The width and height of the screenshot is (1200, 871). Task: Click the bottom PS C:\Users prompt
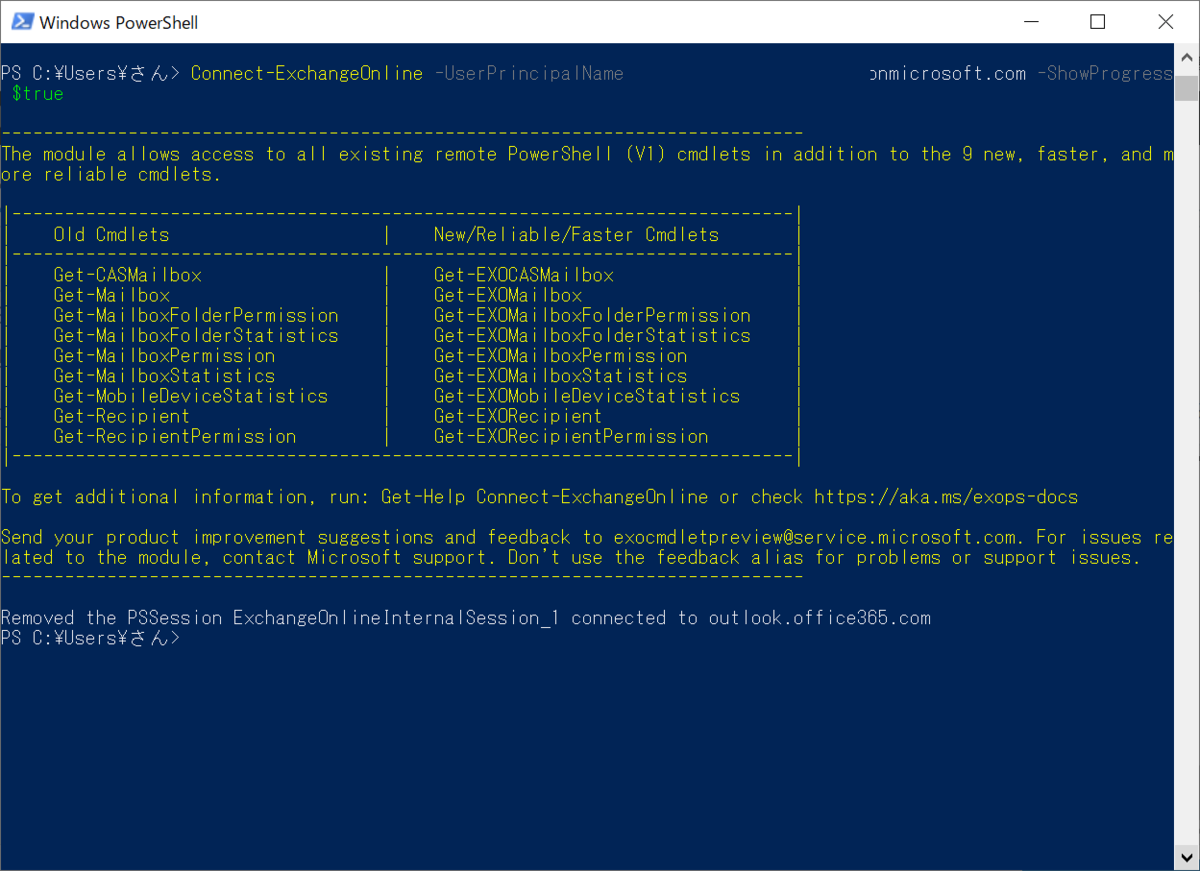tap(90, 638)
